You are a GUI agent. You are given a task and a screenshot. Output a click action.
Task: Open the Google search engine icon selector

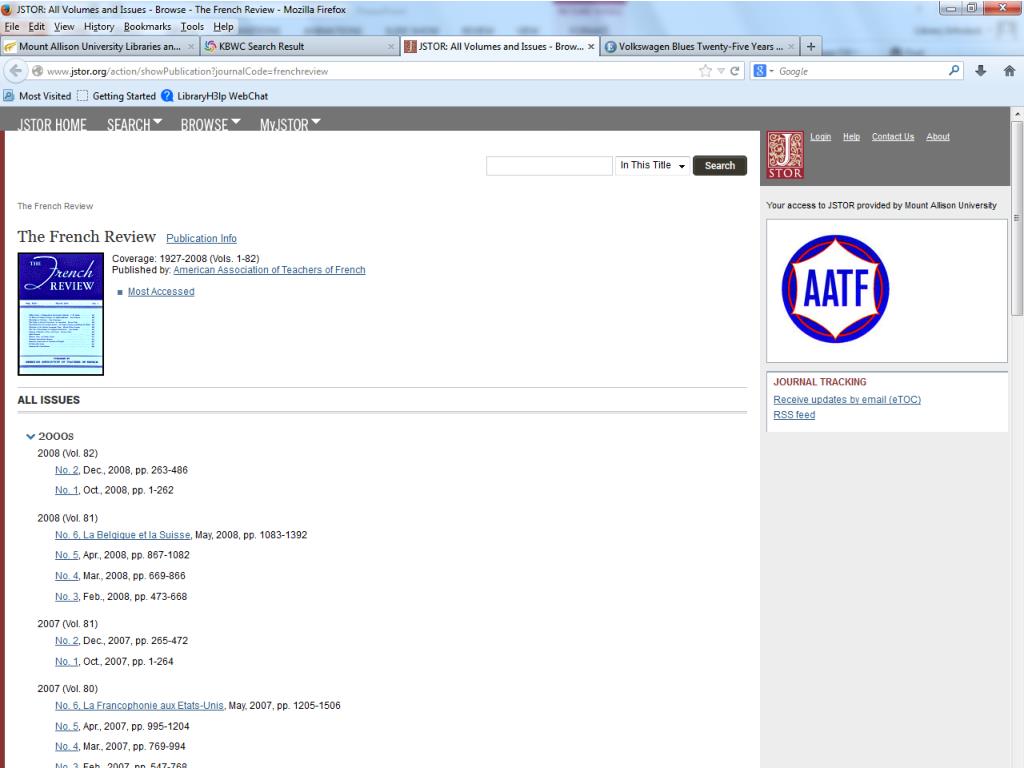coord(763,71)
